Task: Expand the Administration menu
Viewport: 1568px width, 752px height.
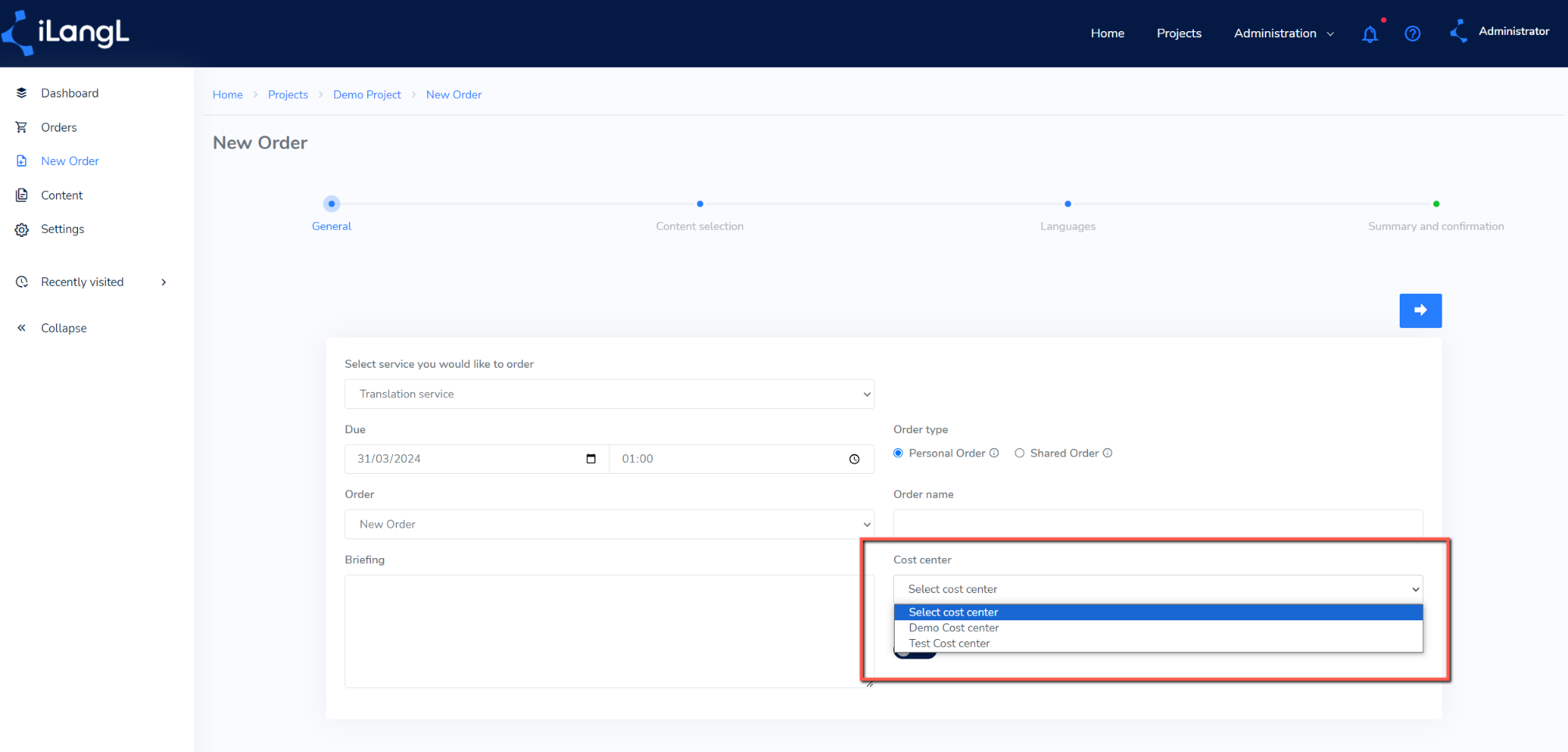Action: (1284, 34)
